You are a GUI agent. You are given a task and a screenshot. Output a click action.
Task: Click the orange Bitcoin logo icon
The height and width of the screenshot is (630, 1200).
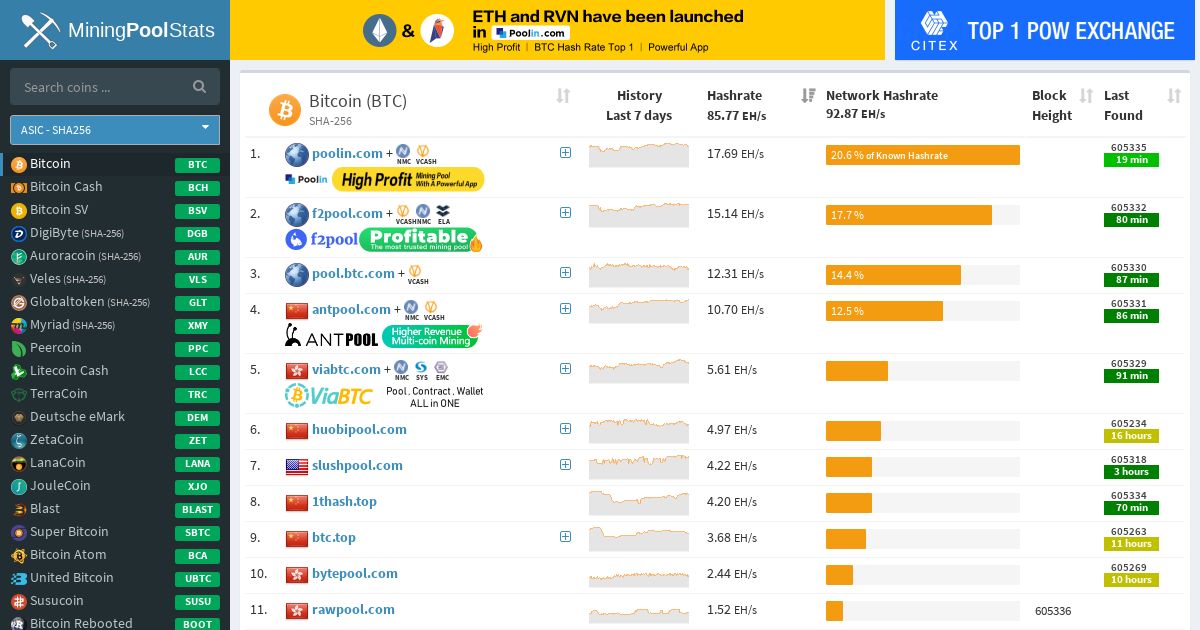(285, 110)
